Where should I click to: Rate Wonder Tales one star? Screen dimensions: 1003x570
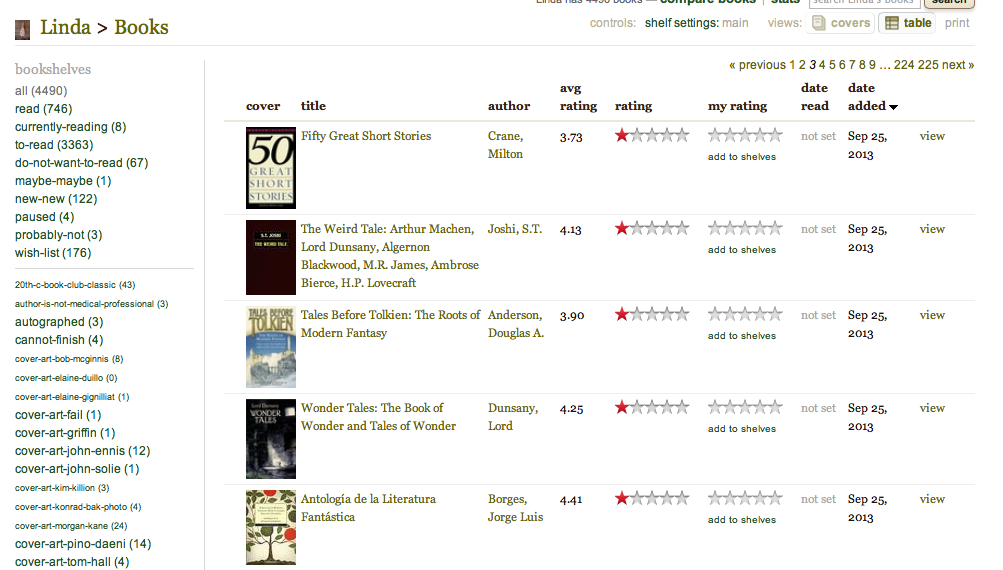[715, 407]
